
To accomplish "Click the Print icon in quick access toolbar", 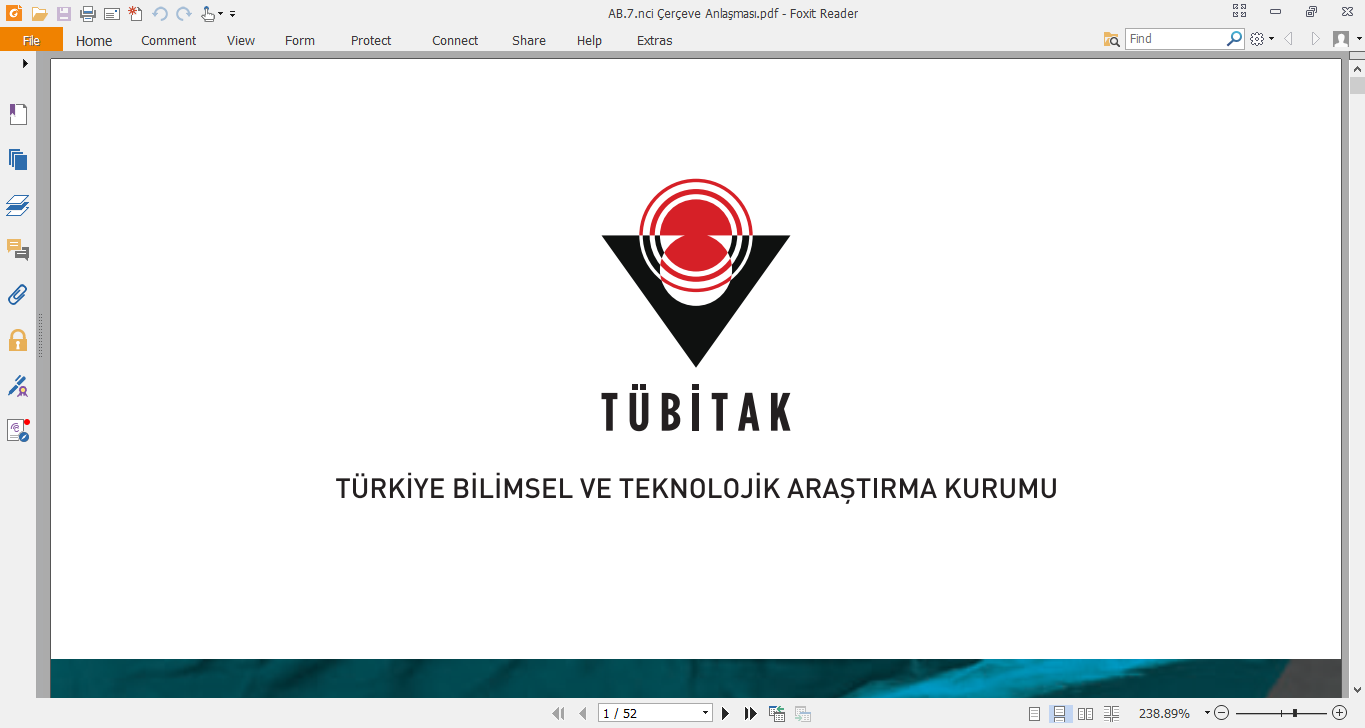I will point(87,14).
